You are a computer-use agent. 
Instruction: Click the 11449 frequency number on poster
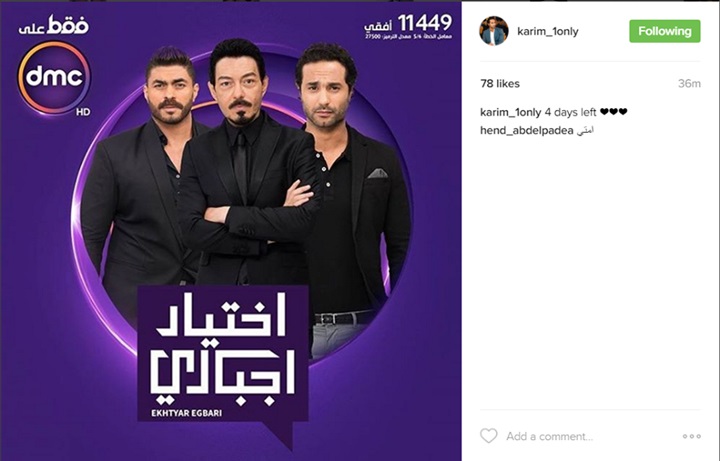[x=424, y=22]
